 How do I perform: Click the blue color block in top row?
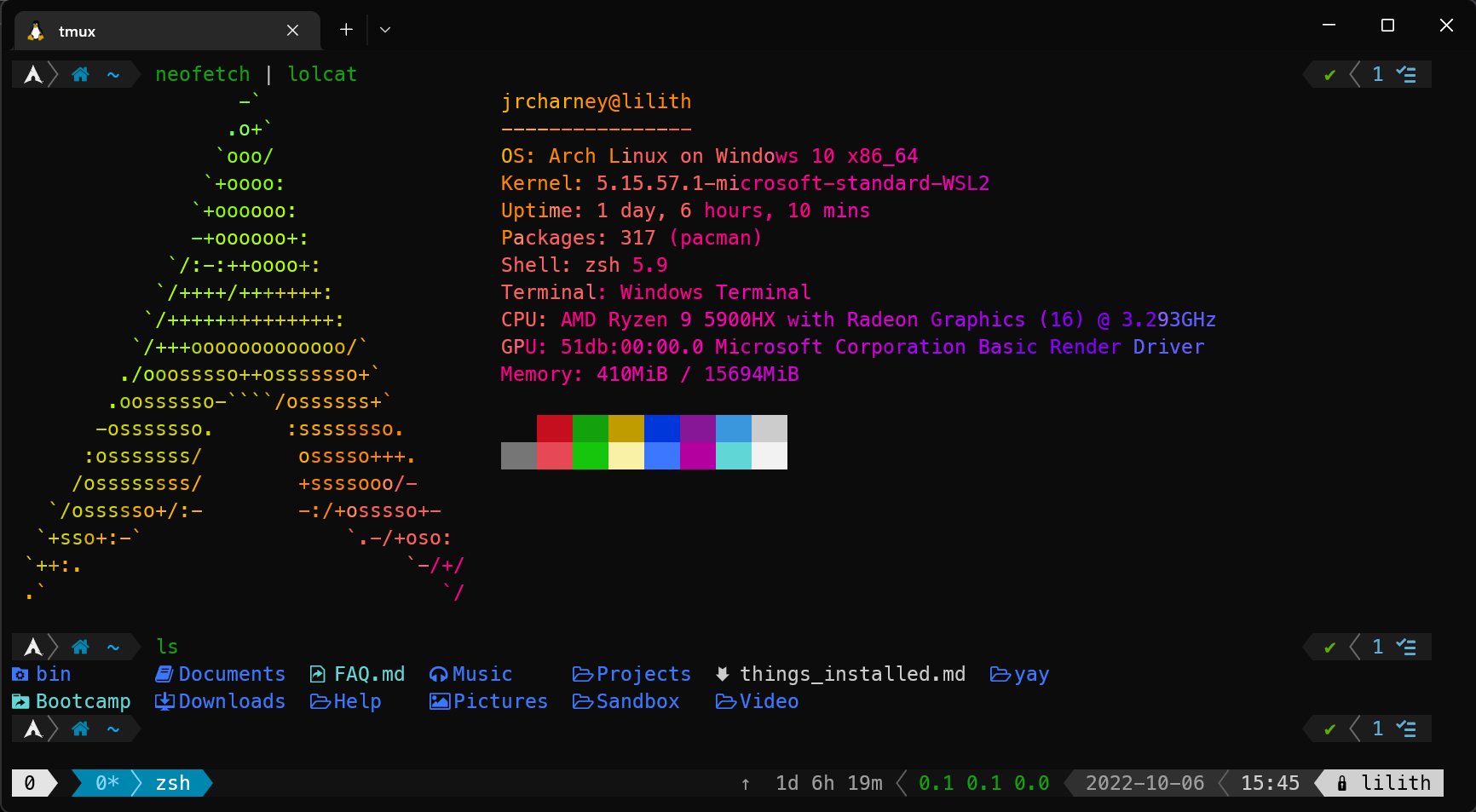click(662, 429)
